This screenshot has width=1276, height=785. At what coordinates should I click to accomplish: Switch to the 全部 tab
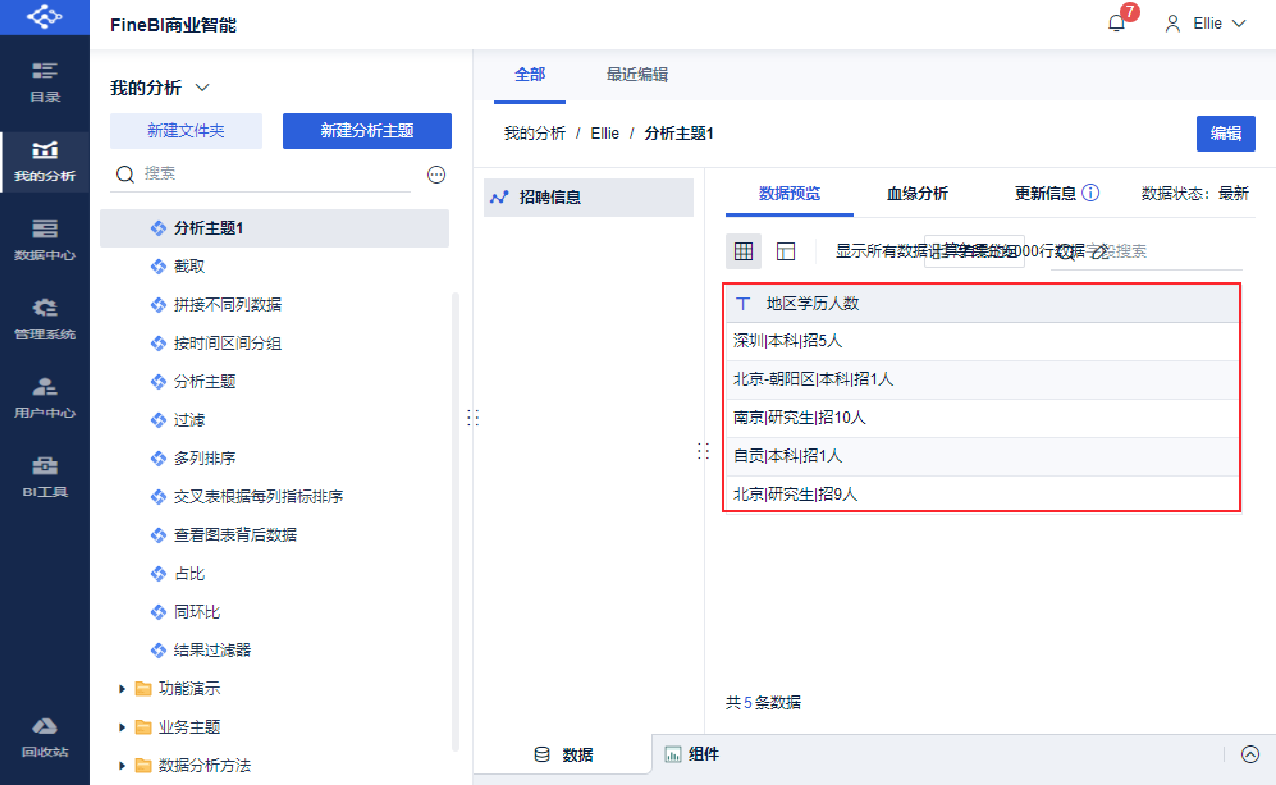[x=530, y=74]
